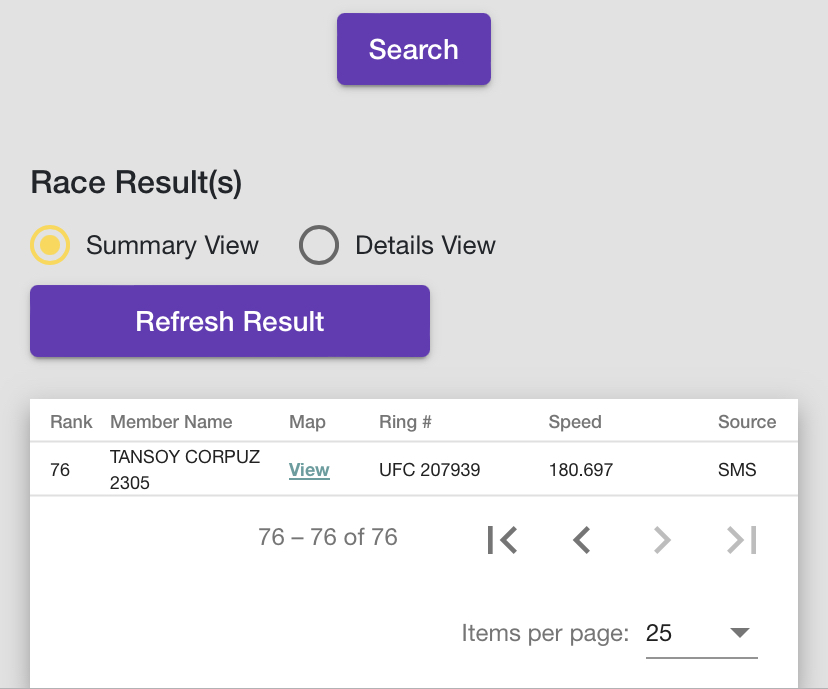Click the Refresh Result button
The image size is (828, 689).
pos(230,321)
